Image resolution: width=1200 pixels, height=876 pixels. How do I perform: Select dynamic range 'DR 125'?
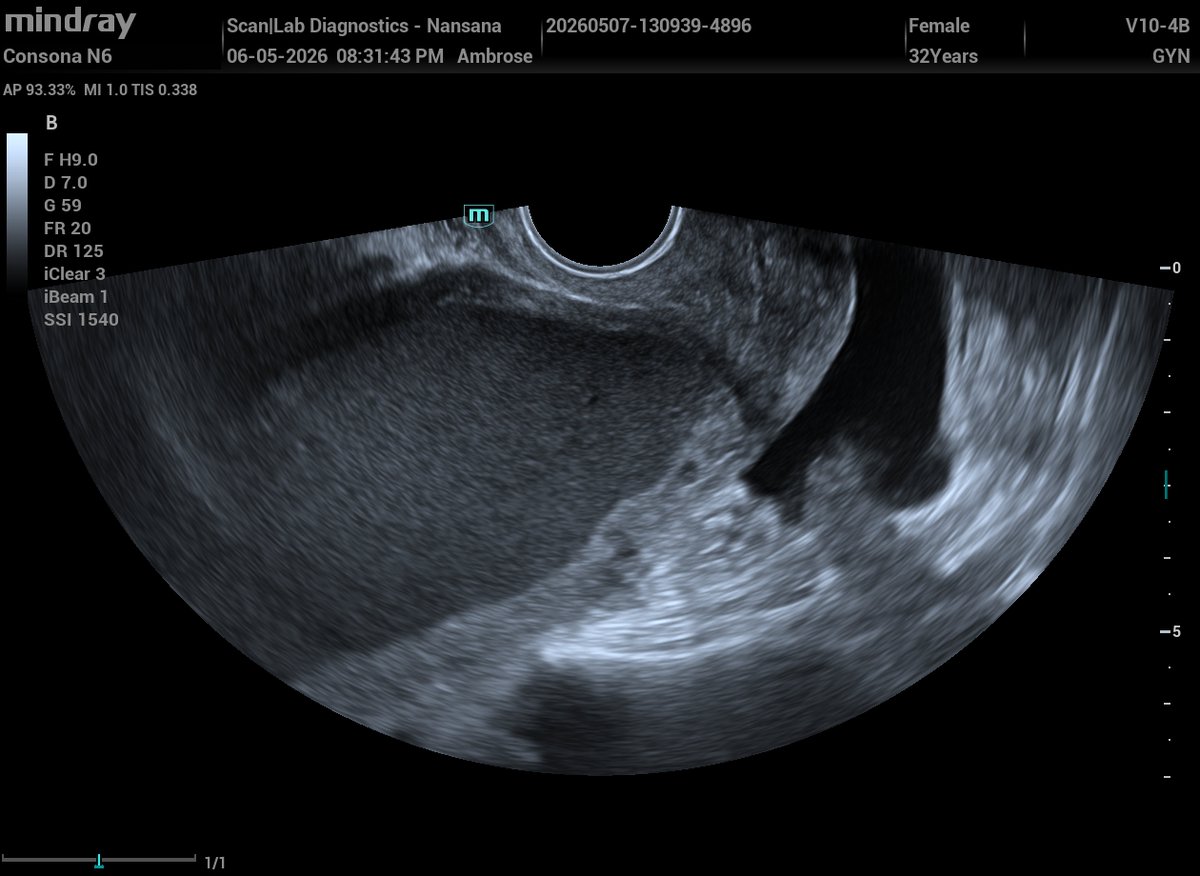[74, 251]
